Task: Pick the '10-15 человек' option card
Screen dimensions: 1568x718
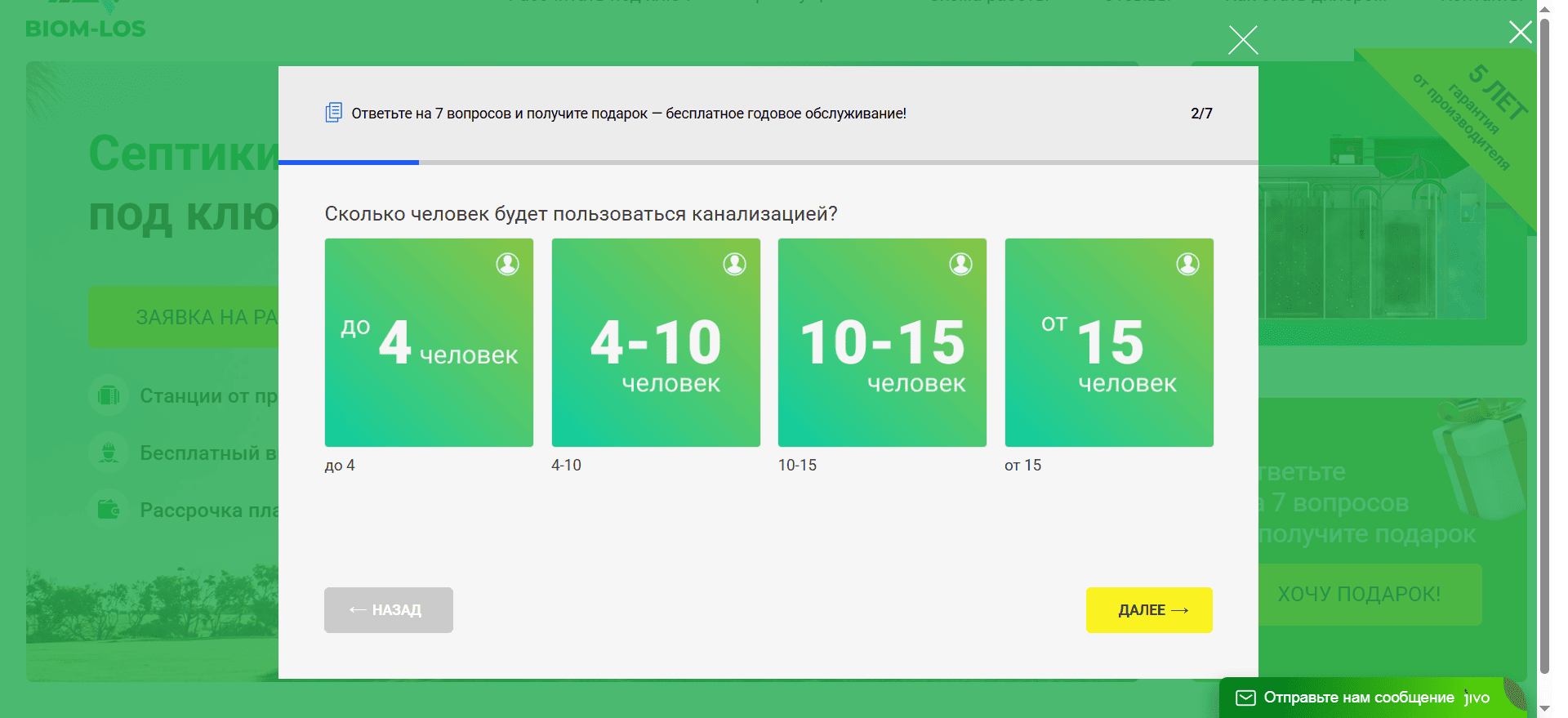Action: (x=882, y=342)
